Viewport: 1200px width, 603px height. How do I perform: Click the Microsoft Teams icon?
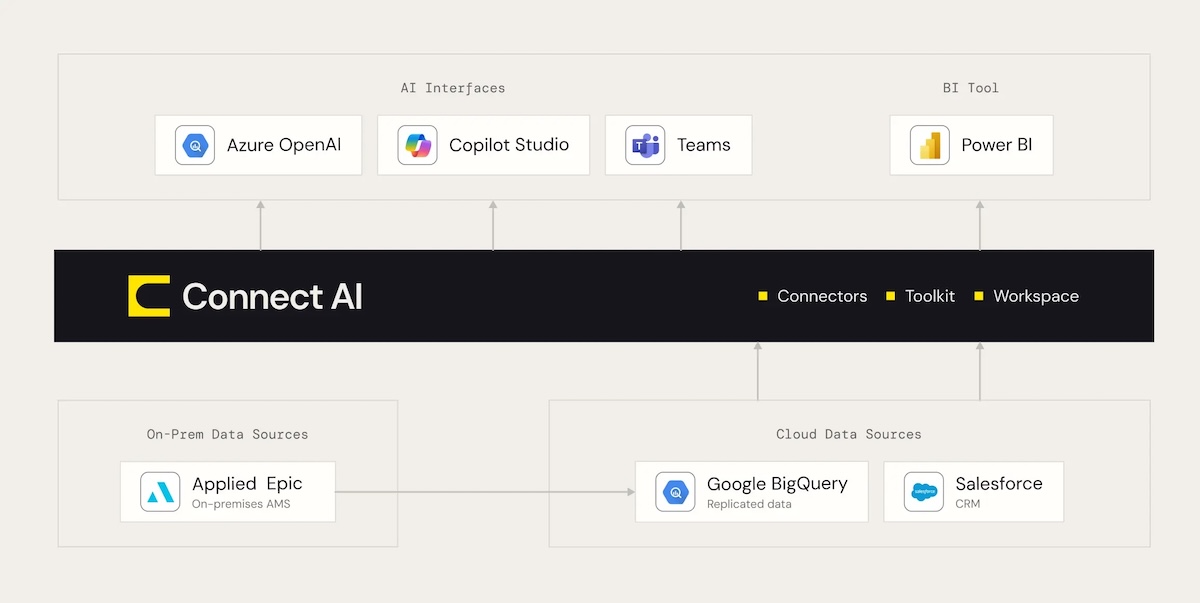[x=645, y=145]
